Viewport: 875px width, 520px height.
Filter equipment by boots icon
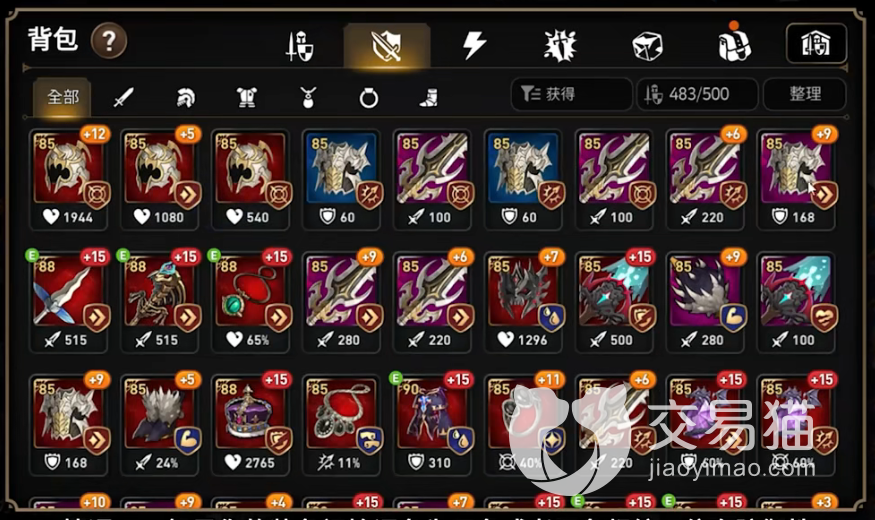point(429,98)
